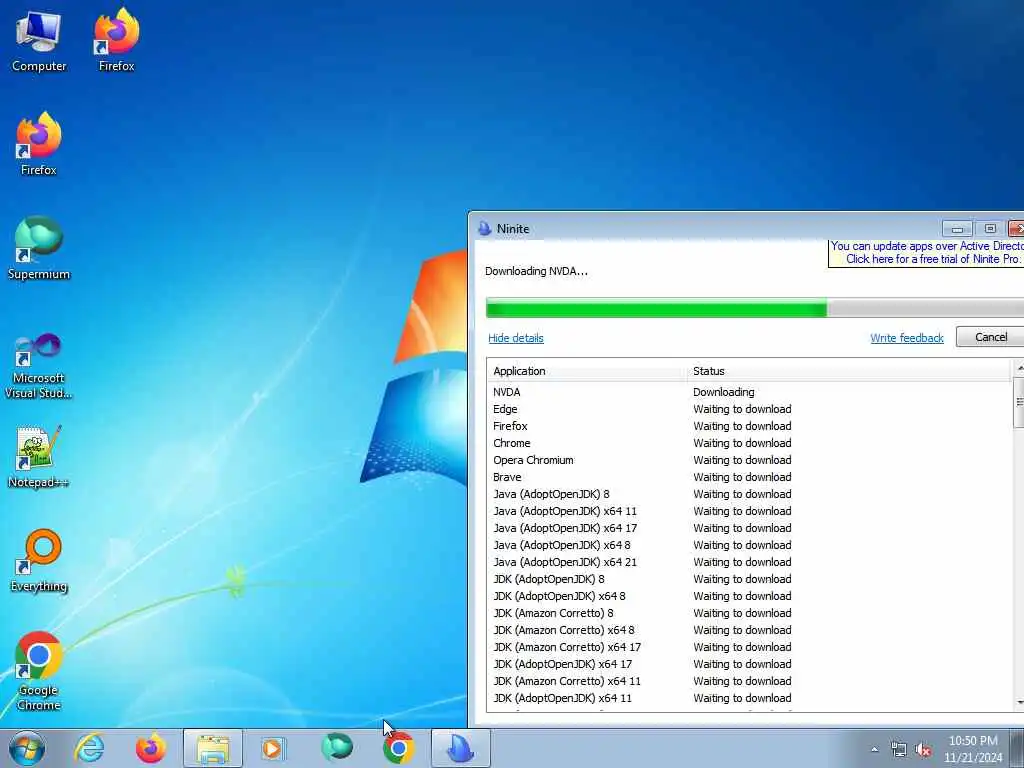Open Windows Explorer from the taskbar
The height and width of the screenshot is (768, 1024).
click(x=213, y=748)
